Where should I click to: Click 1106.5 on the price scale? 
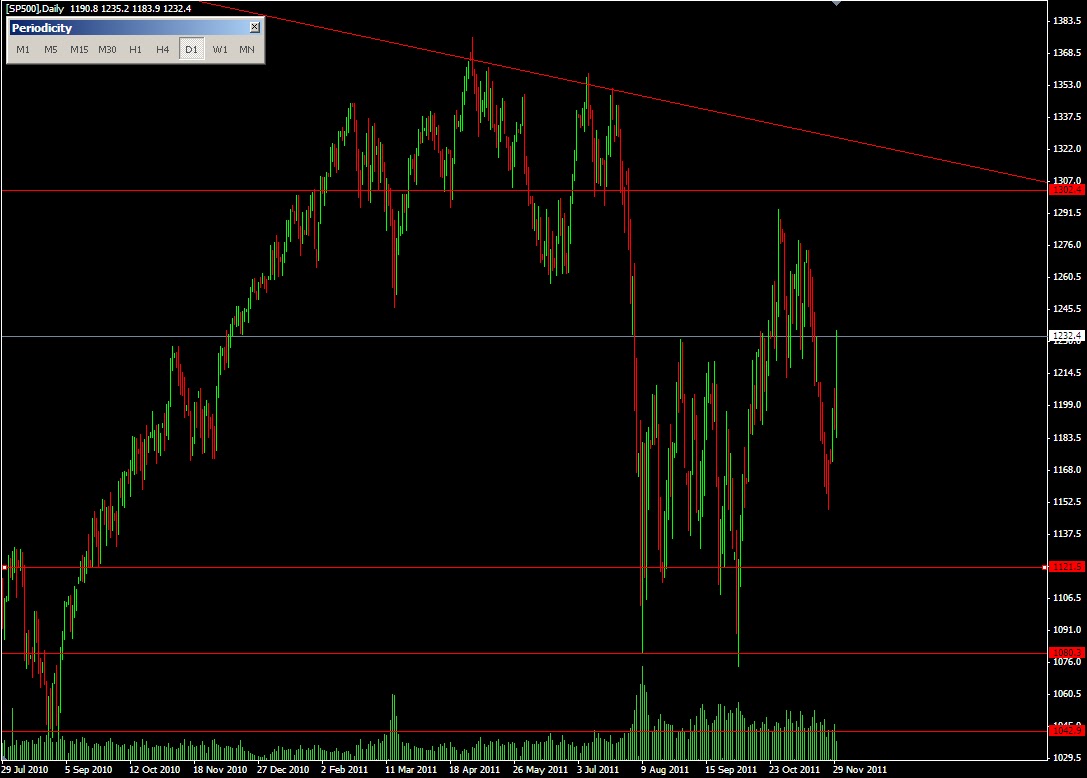[1068, 598]
